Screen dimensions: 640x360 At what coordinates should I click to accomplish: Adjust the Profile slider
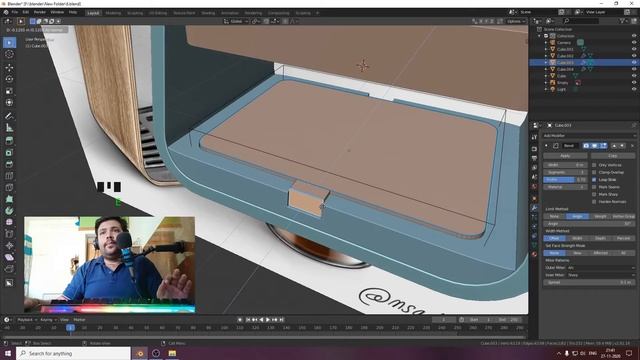(x=565, y=180)
